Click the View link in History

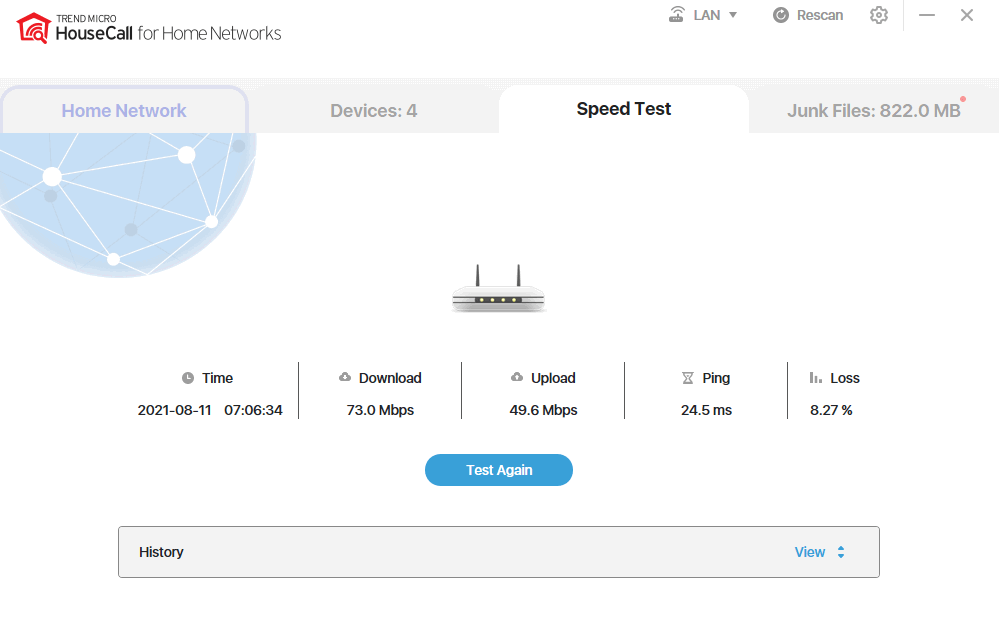[809, 552]
